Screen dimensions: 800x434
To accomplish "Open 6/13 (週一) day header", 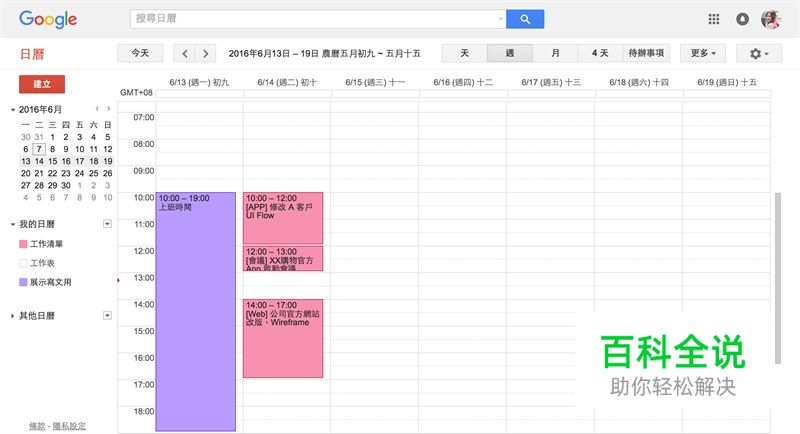I will pyautogui.click(x=199, y=82).
